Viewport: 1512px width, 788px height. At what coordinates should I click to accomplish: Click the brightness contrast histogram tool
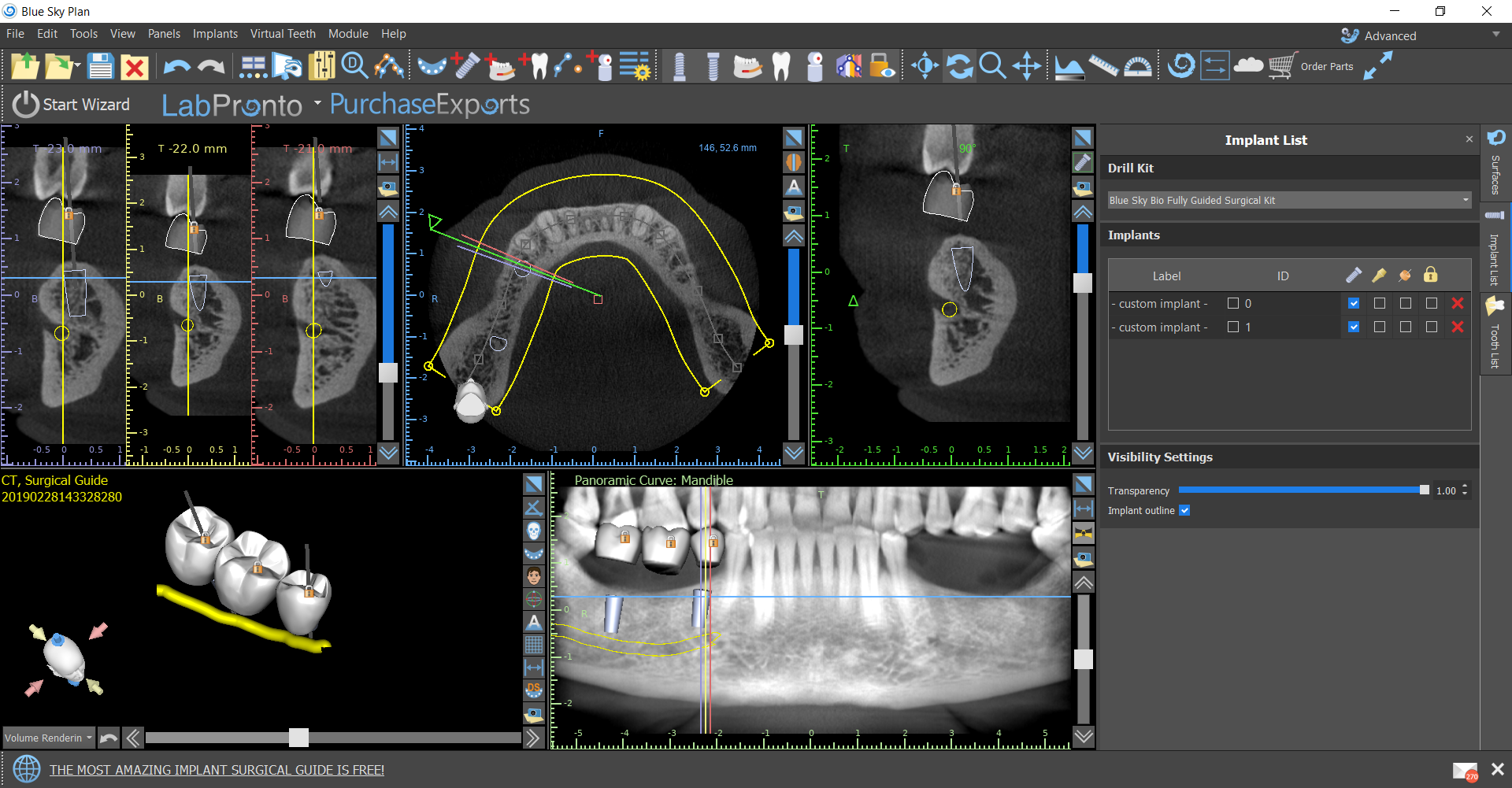pos(1069,66)
